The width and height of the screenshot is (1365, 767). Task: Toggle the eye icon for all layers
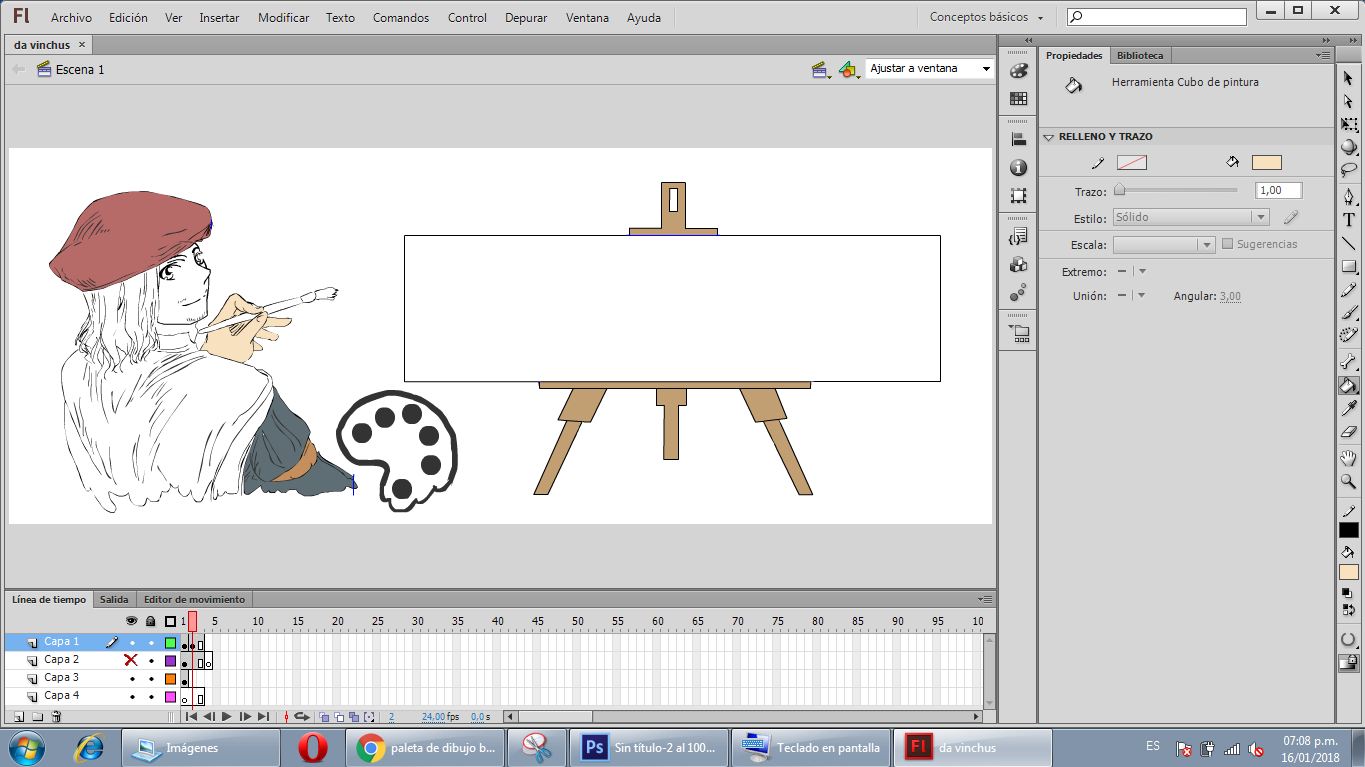pos(131,621)
